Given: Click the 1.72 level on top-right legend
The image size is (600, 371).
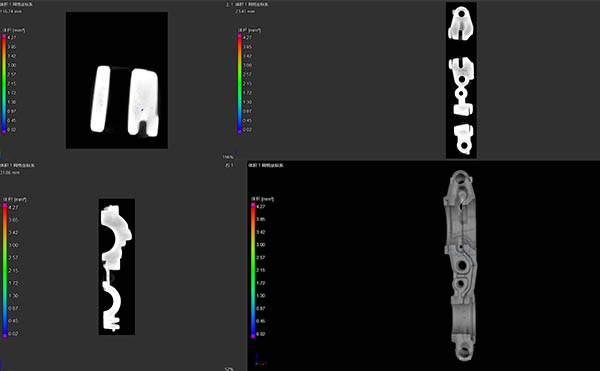Looking at the screenshot, I should (x=247, y=93).
